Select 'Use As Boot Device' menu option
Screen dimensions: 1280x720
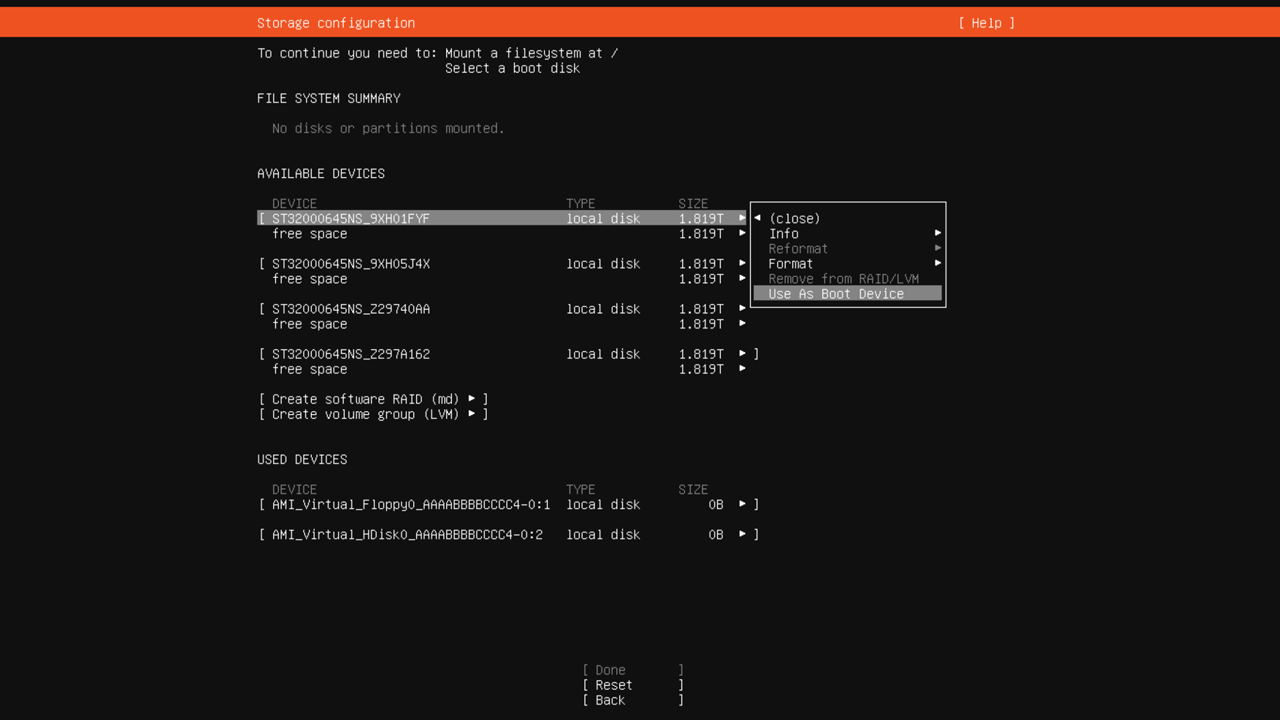click(836, 294)
